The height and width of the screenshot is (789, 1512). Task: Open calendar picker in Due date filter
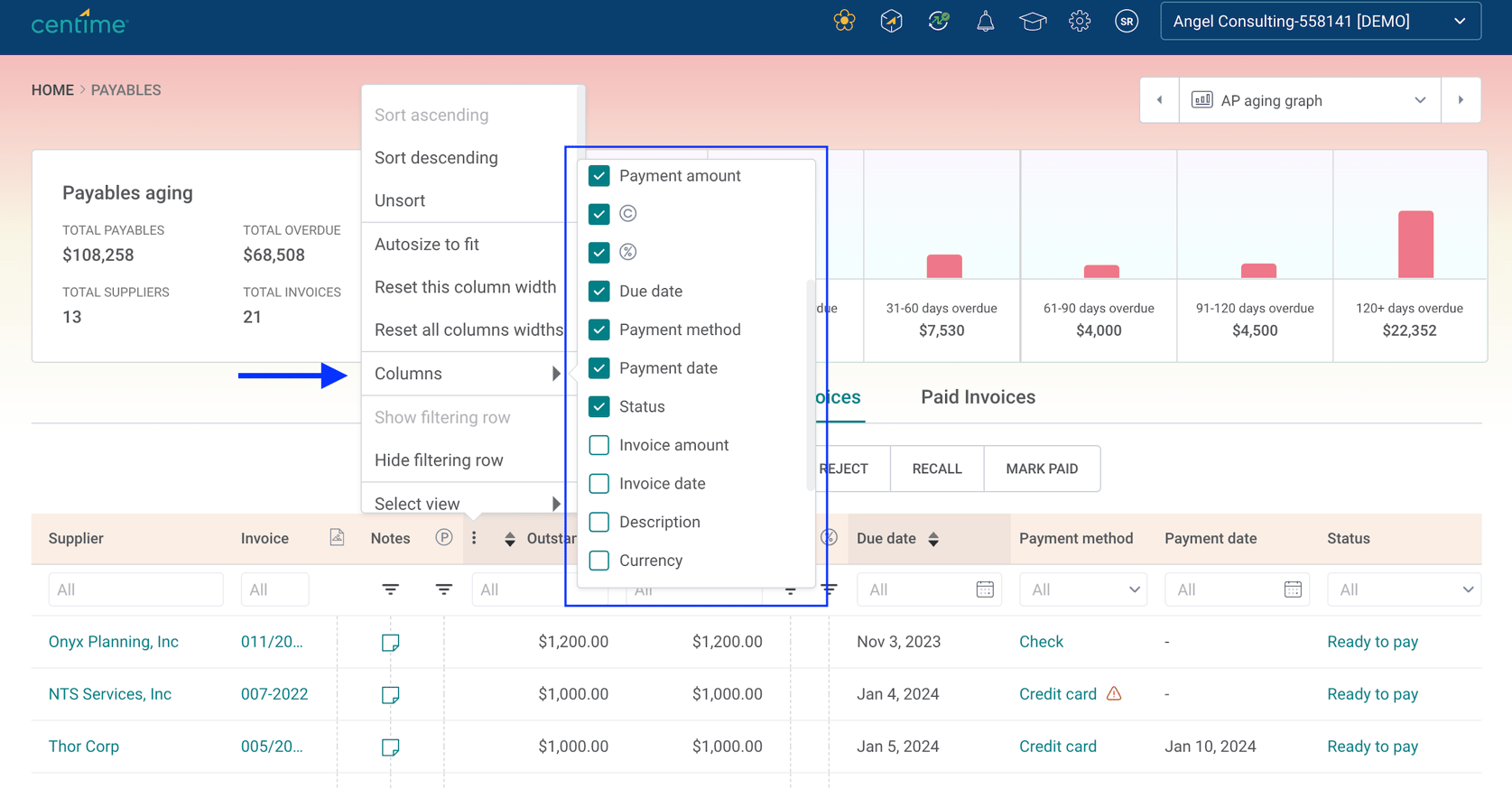pyautogui.click(x=985, y=589)
